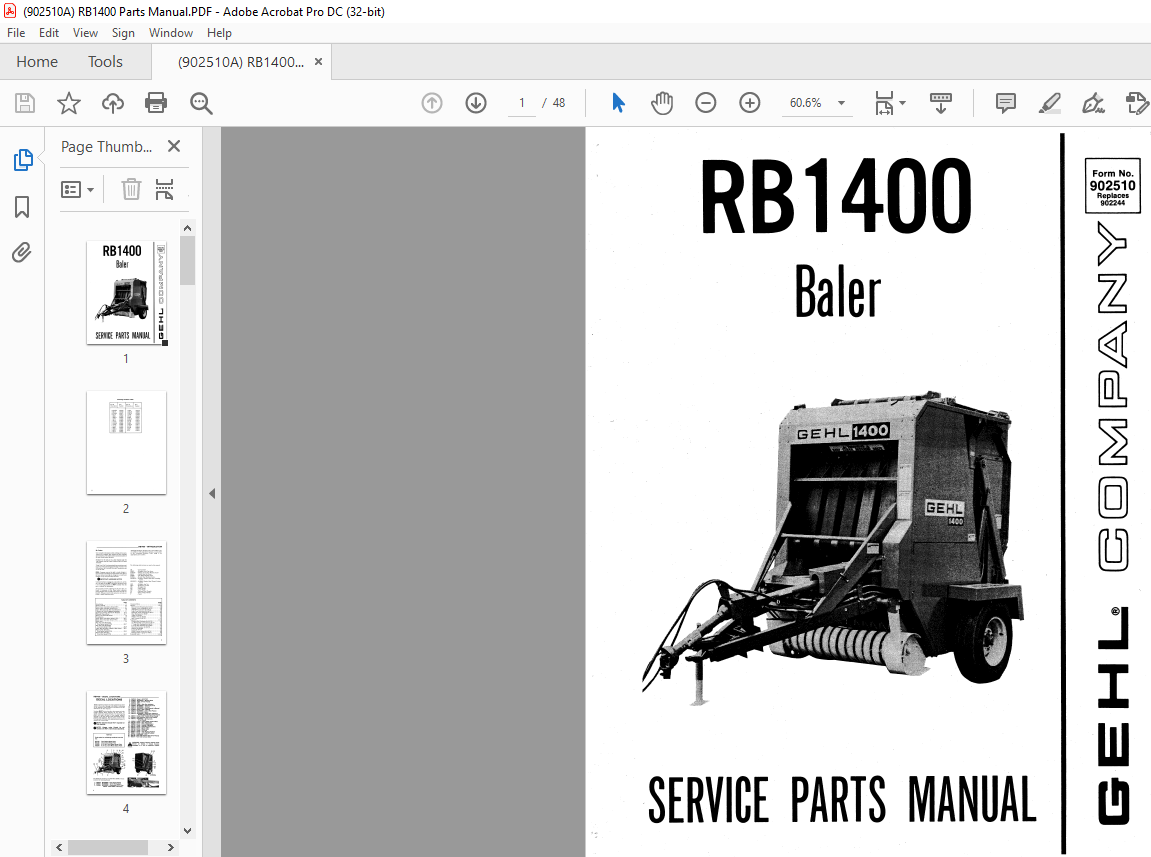Add file to starred with star icon

click(69, 103)
